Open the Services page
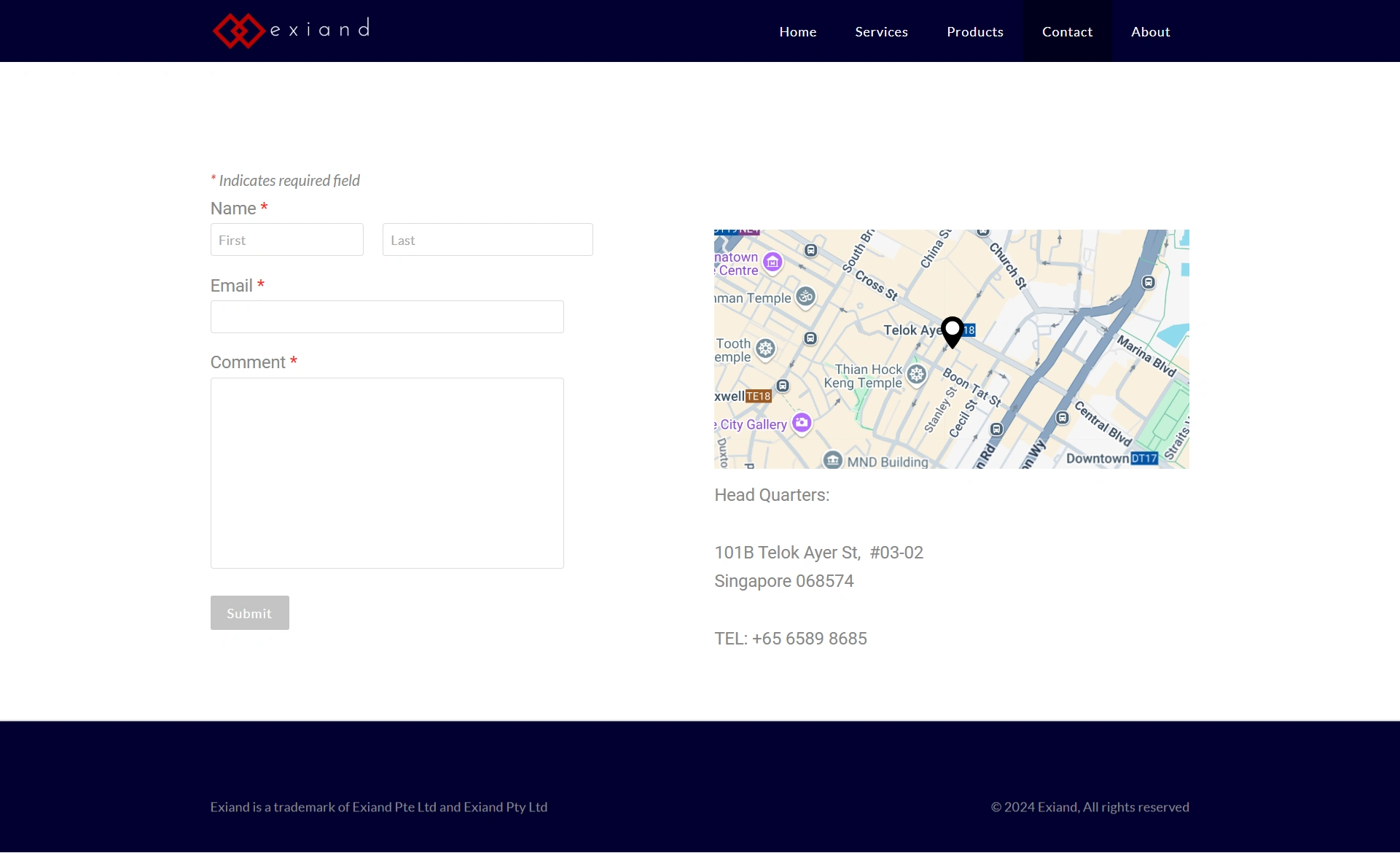This screenshot has width=1400, height=853. [x=881, y=31]
